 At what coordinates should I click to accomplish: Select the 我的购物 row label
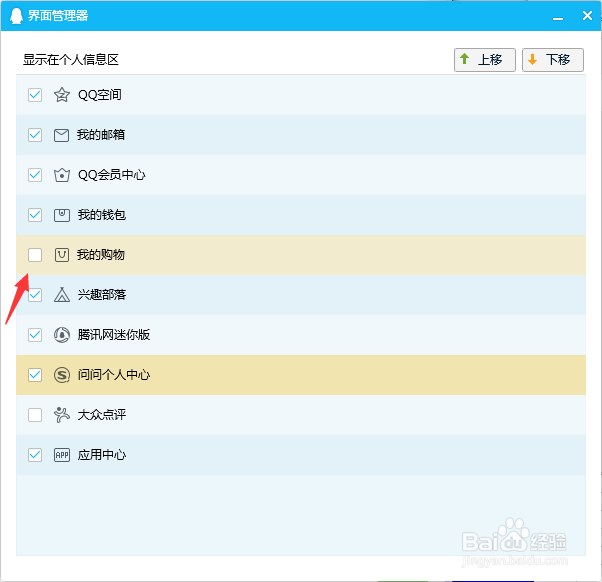(x=101, y=255)
